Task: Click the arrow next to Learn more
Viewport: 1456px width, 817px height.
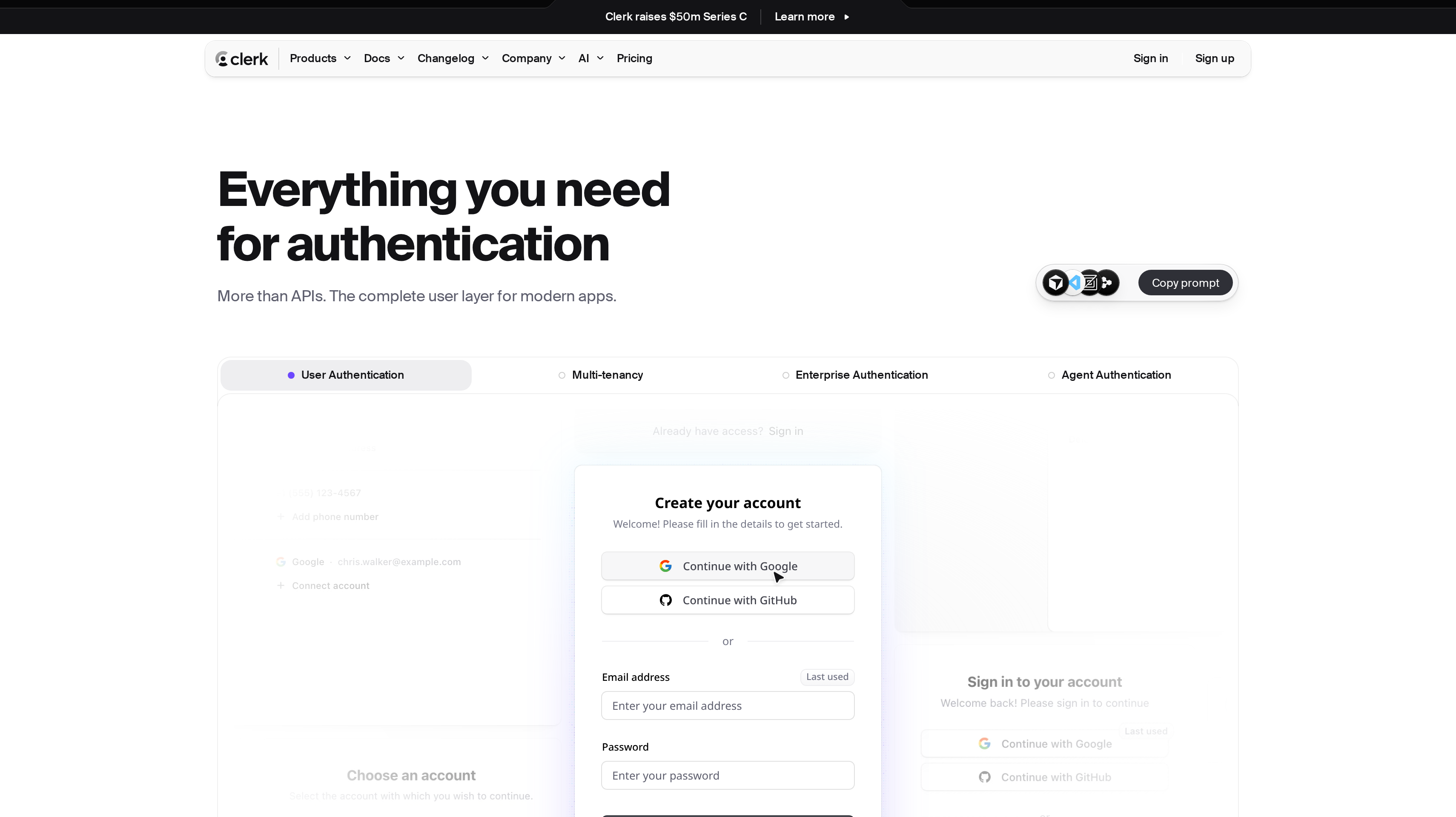Action: point(847,17)
